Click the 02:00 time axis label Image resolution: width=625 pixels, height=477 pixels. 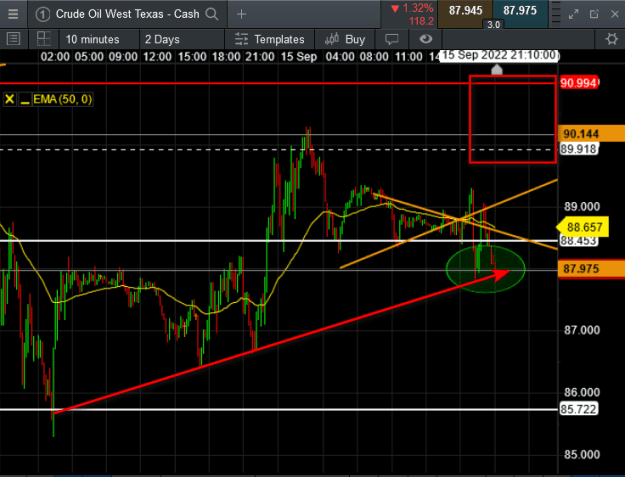pos(55,57)
